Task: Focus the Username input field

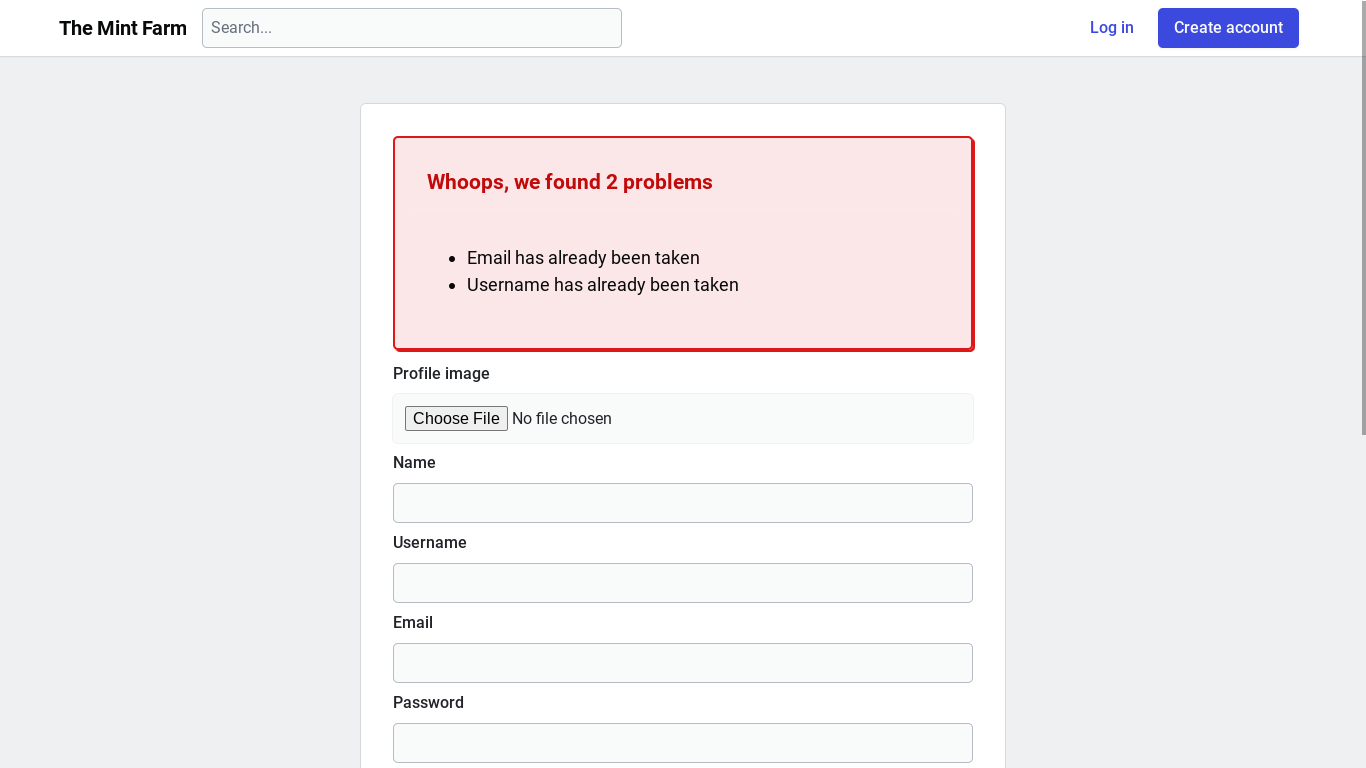Action: pyautogui.click(x=683, y=583)
